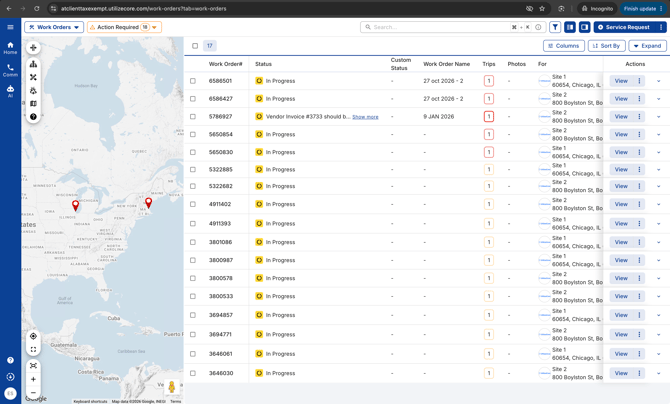View work order 6586427

click(x=621, y=99)
